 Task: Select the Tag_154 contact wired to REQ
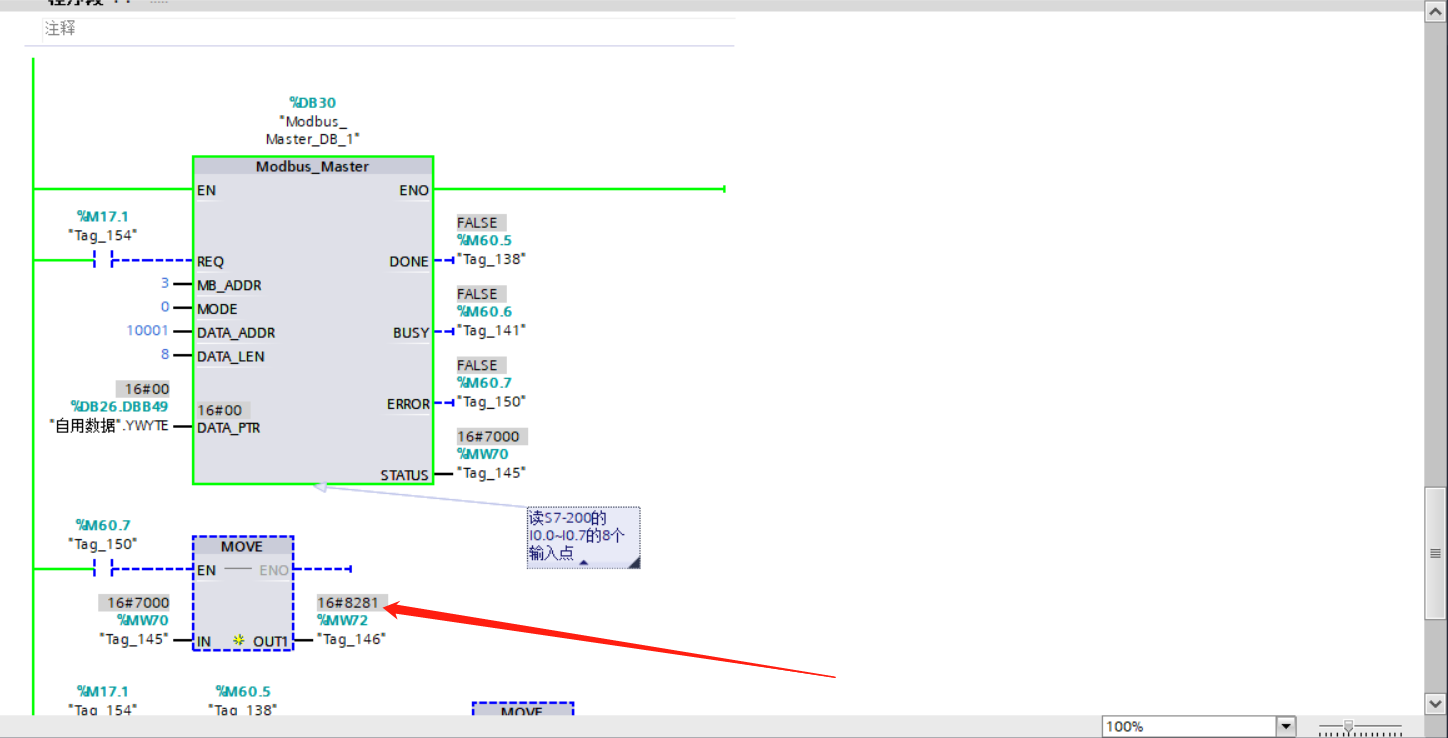pos(103,260)
